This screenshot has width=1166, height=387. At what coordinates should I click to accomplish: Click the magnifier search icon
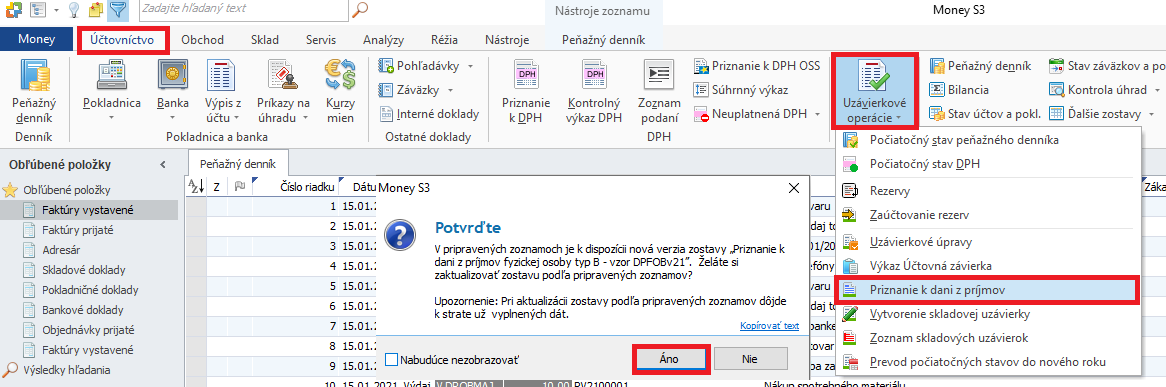pyautogui.click(x=360, y=10)
